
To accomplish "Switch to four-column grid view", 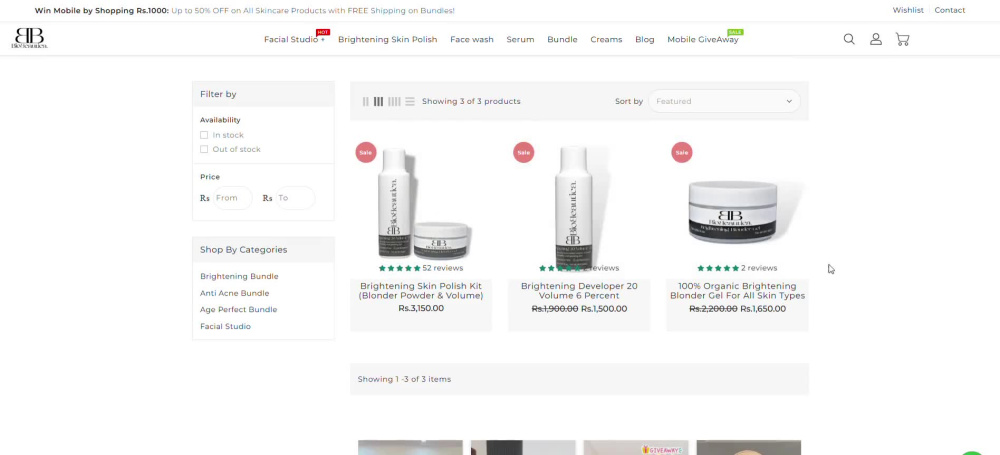I will tap(394, 101).
